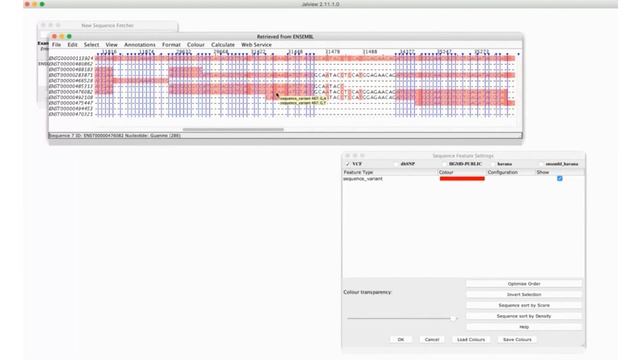The image size is (640, 360).
Task: Open the Web Service menu
Action: pyautogui.click(x=256, y=44)
